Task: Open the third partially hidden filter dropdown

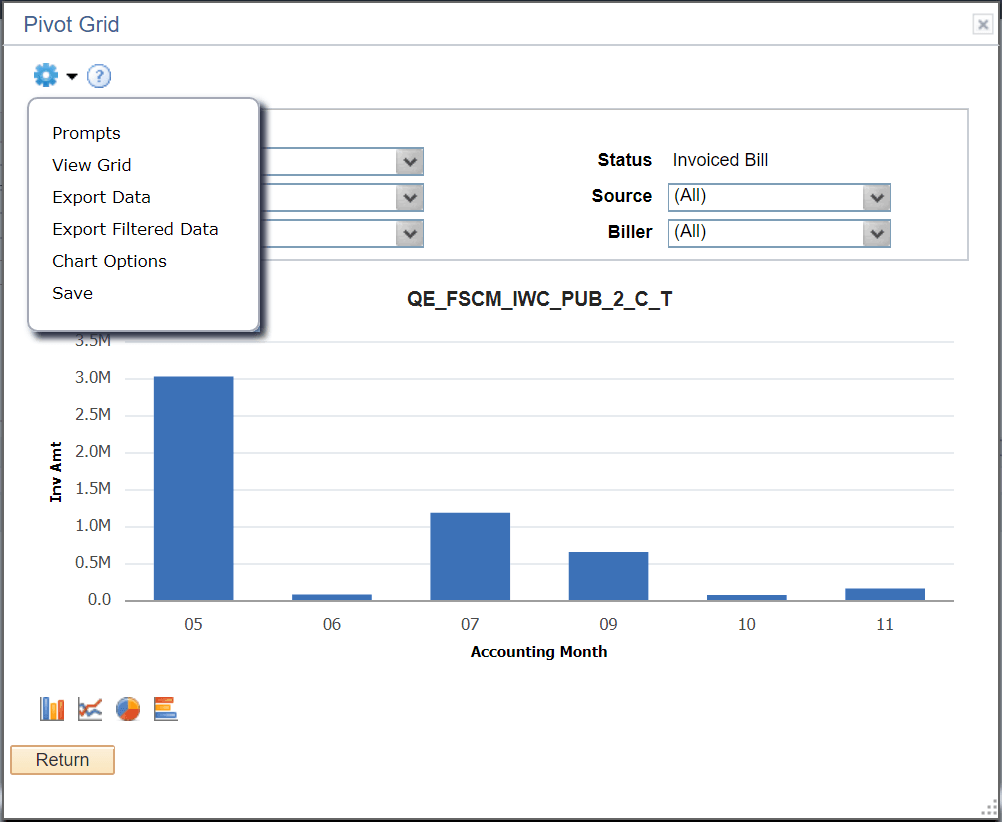Action: 410,233
